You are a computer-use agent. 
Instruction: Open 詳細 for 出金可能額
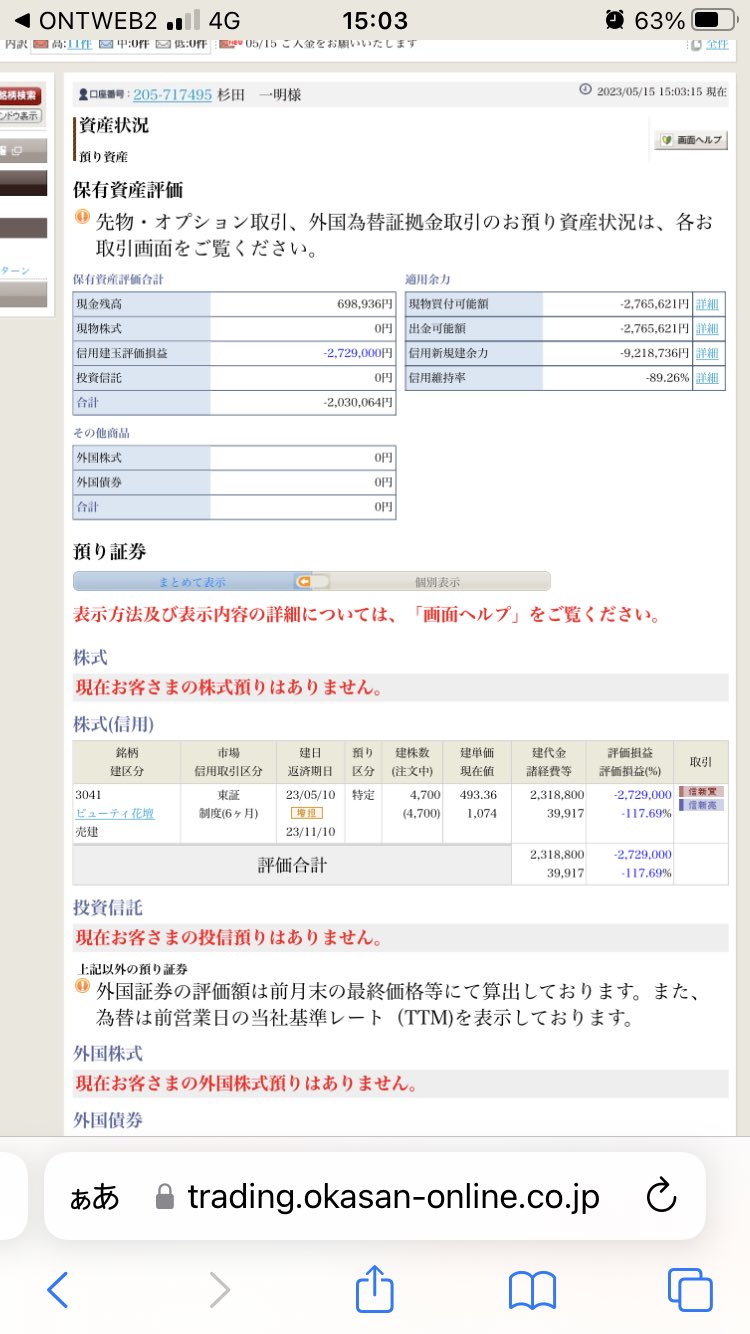[707, 329]
